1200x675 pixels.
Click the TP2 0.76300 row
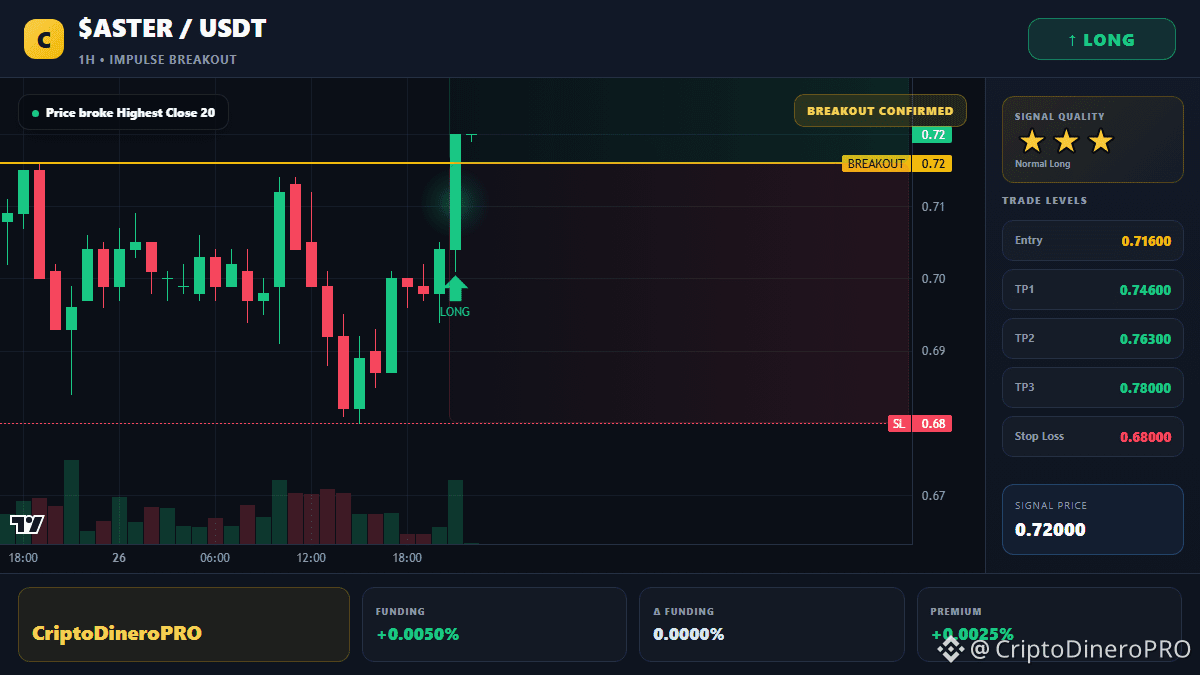tap(1092, 338)
